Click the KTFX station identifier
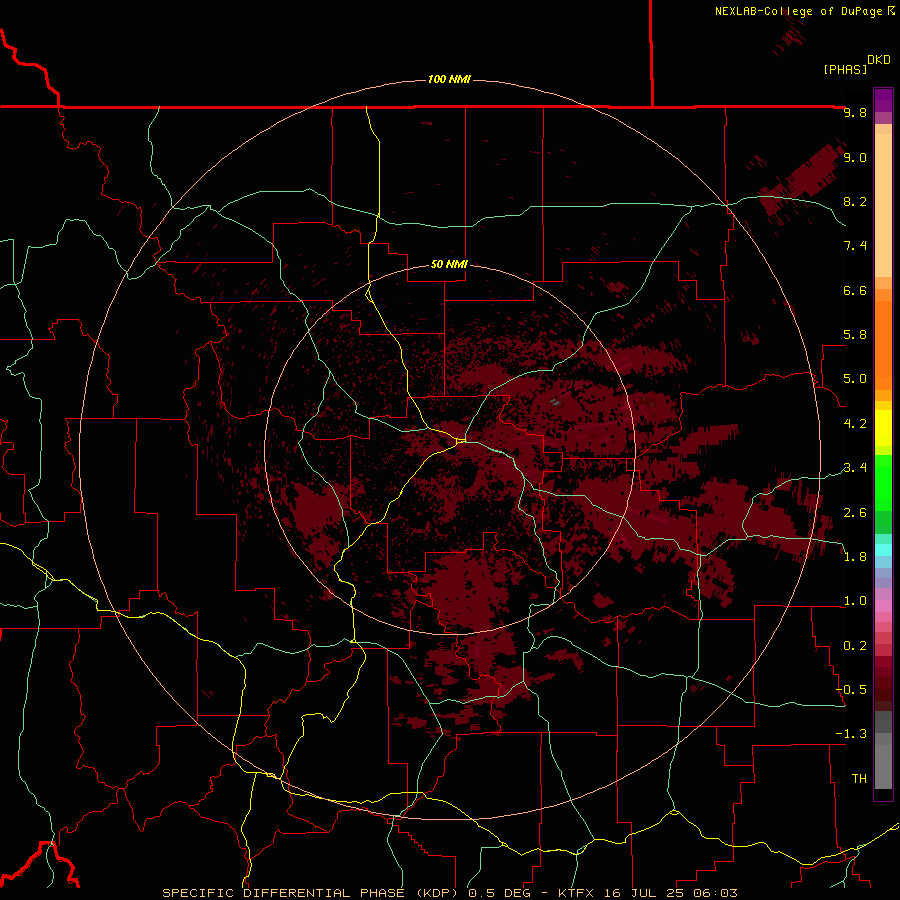Image resolution: width=900 pixels, height=900 pixels. coord(575,893)
